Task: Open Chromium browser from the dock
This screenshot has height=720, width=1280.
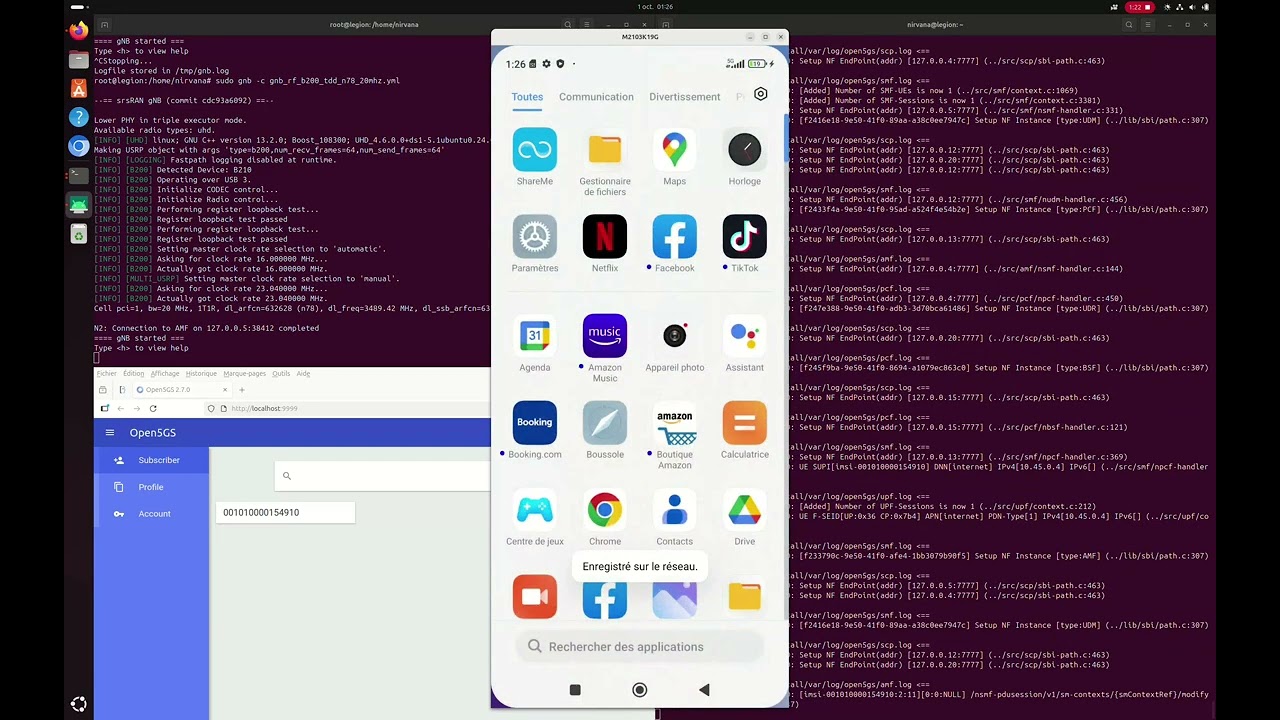Action: tap(79, 147)
